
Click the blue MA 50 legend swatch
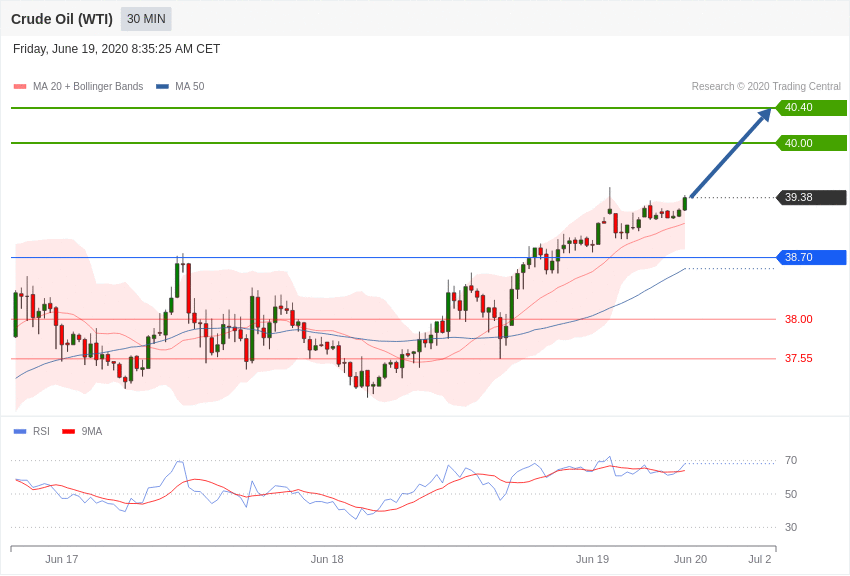click(x=162, y=87)
